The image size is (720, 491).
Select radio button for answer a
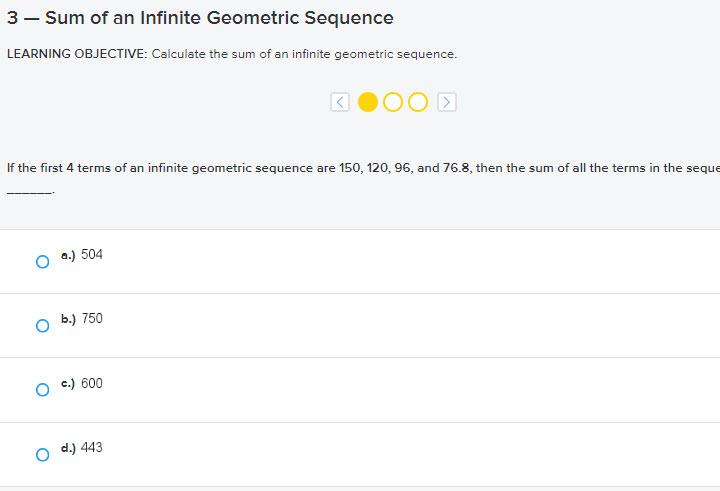(x=42, y=262)
